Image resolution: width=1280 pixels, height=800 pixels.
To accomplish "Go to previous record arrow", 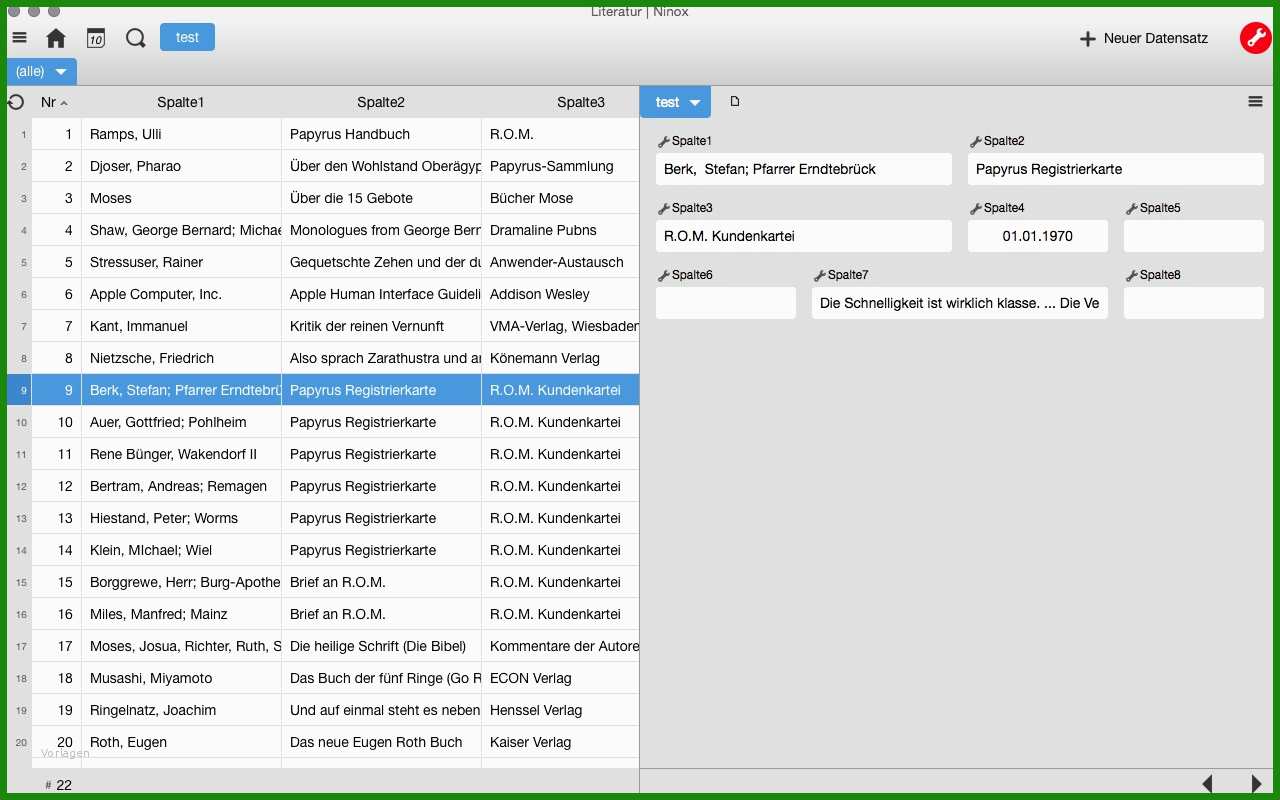I will point(1207,784).
